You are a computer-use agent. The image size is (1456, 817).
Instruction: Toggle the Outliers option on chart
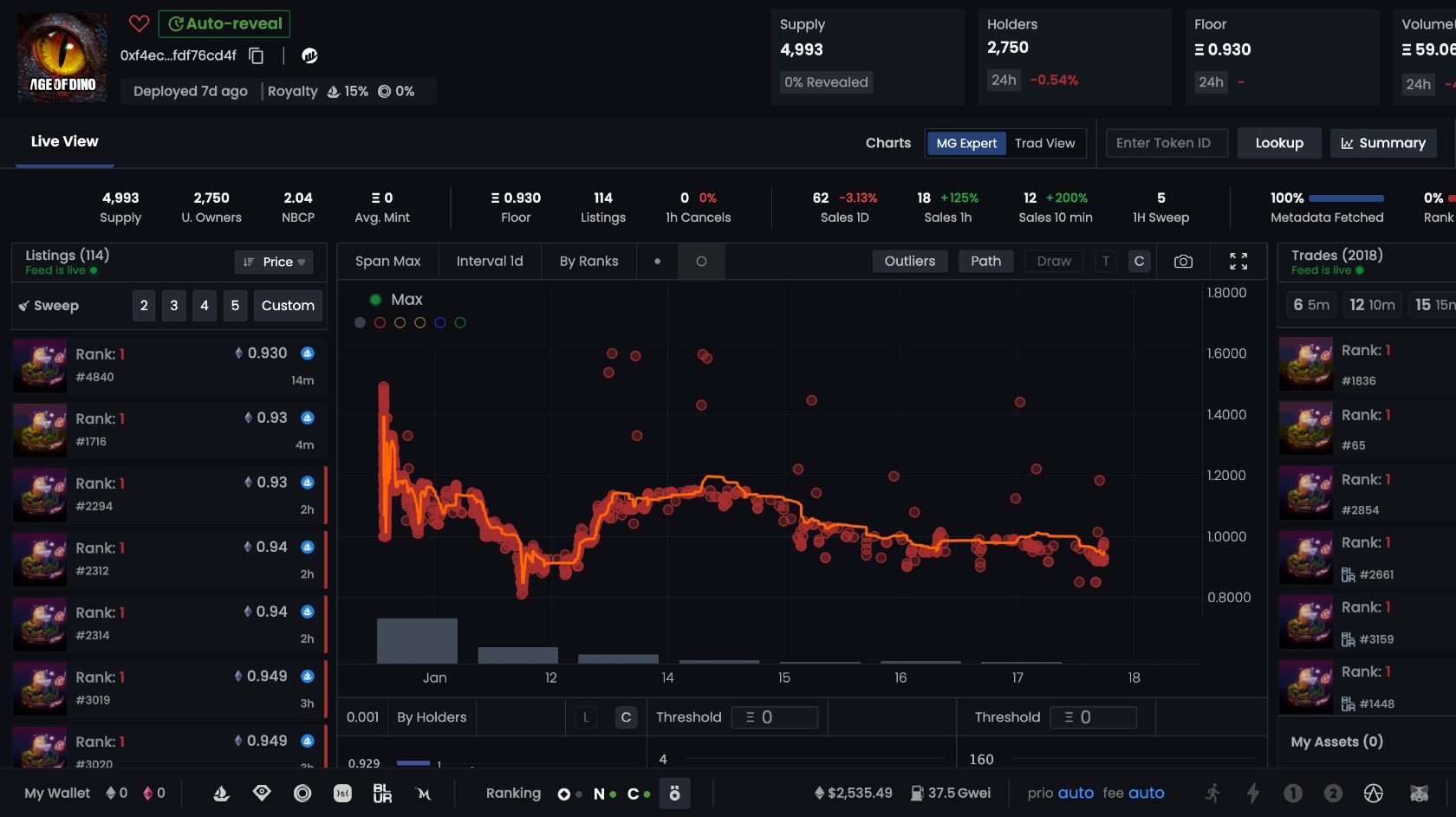(x=910, y=262)
